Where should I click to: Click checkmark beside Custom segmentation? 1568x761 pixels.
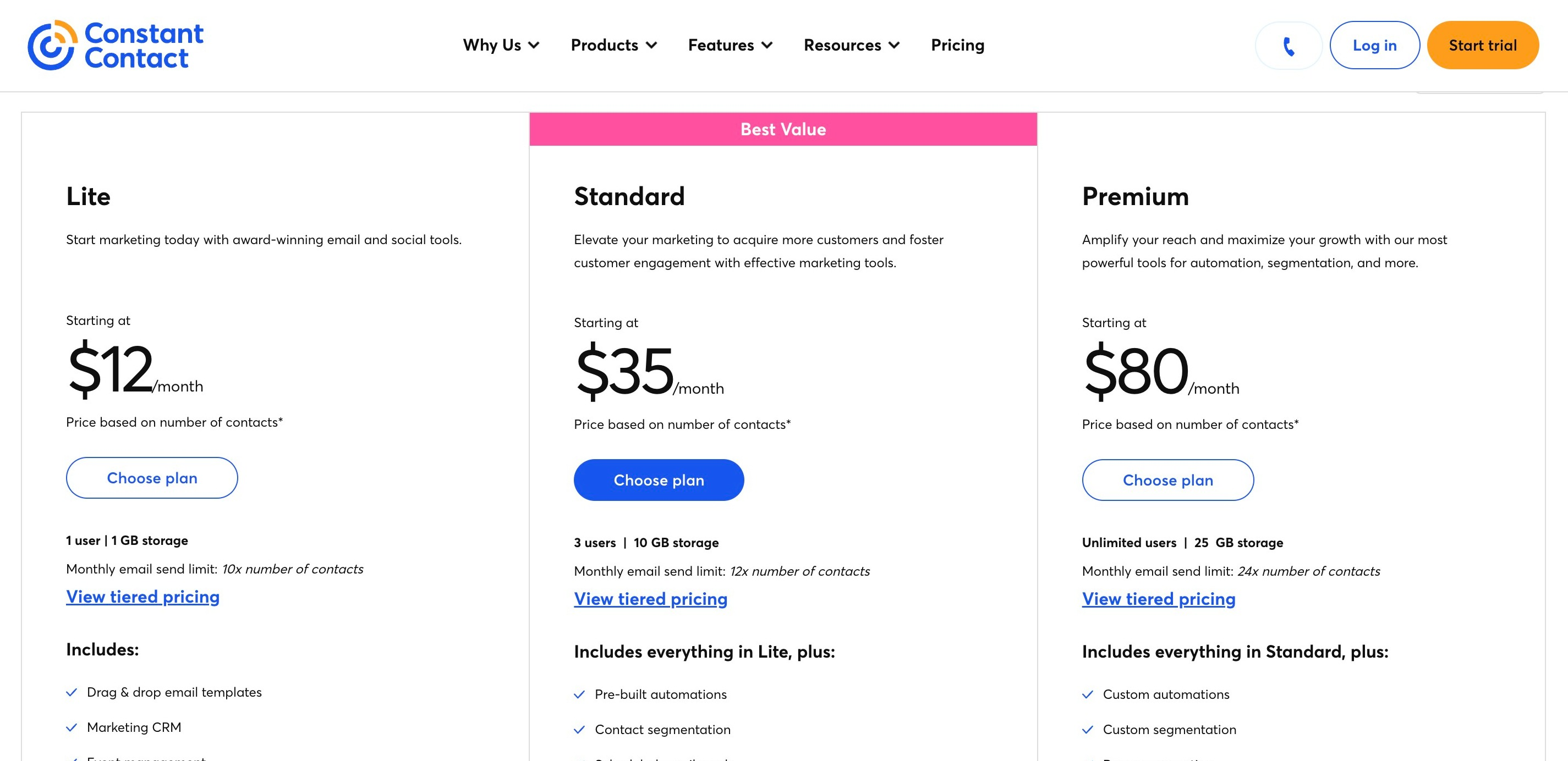[x=1088, y=730]
